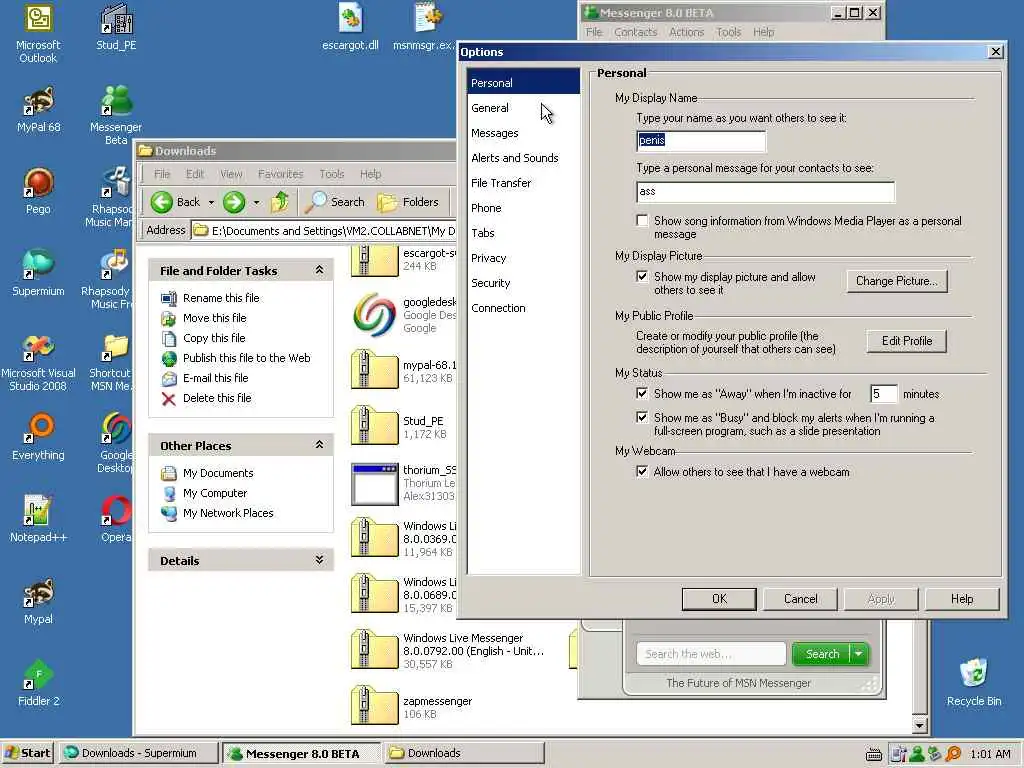Expand the Details panel
This screenshot has height=768, width=1024.
319,560
